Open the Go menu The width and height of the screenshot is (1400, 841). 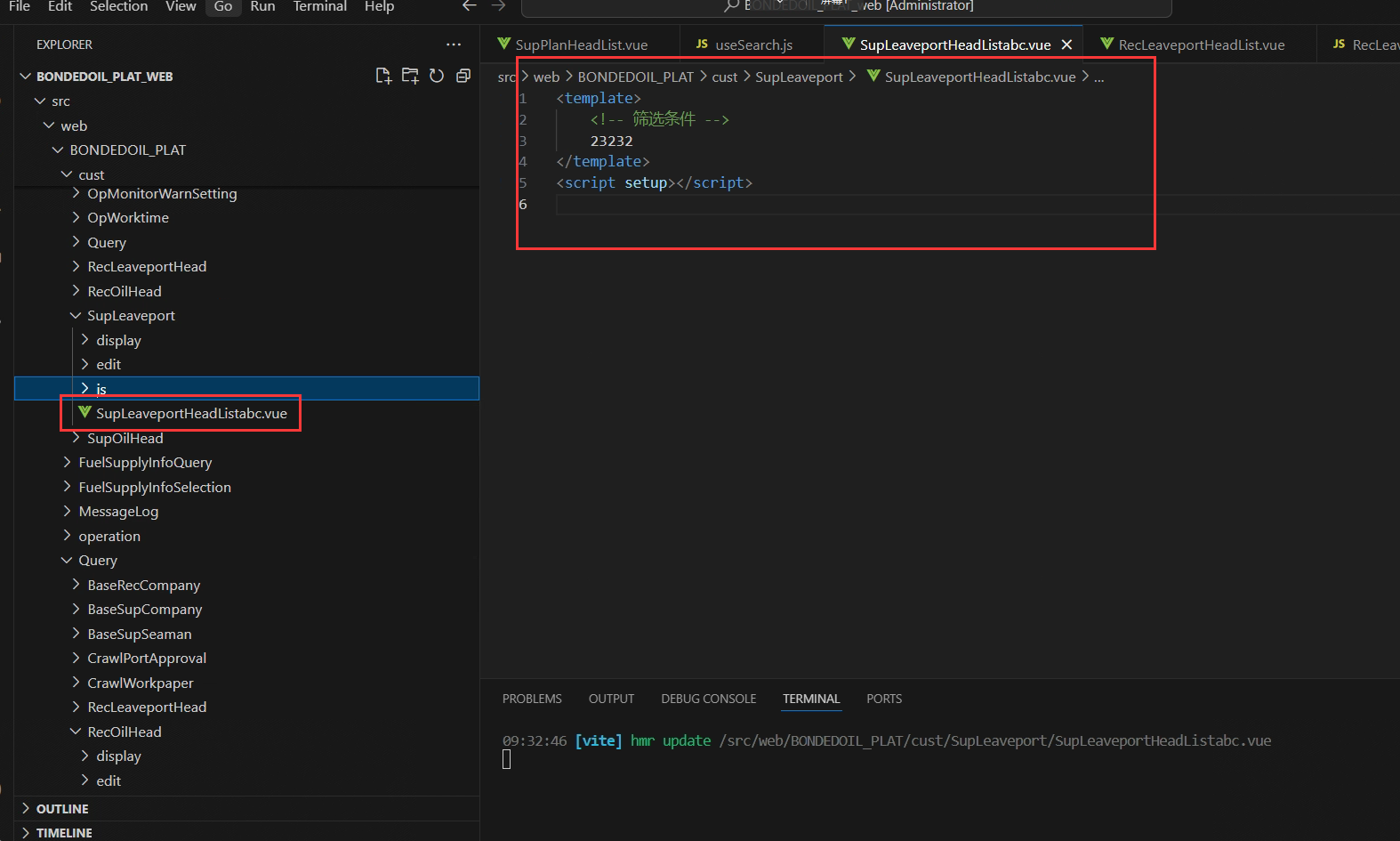(x=223, y=6)
